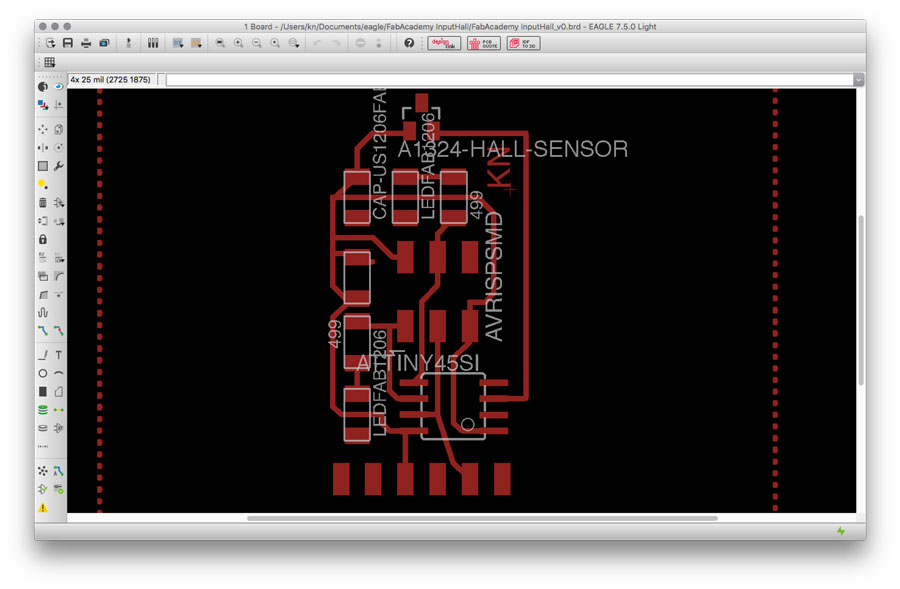Select the Via tool
Image resolution: width=900 pixels, height=589 pixels.
(x=42, y=410)
